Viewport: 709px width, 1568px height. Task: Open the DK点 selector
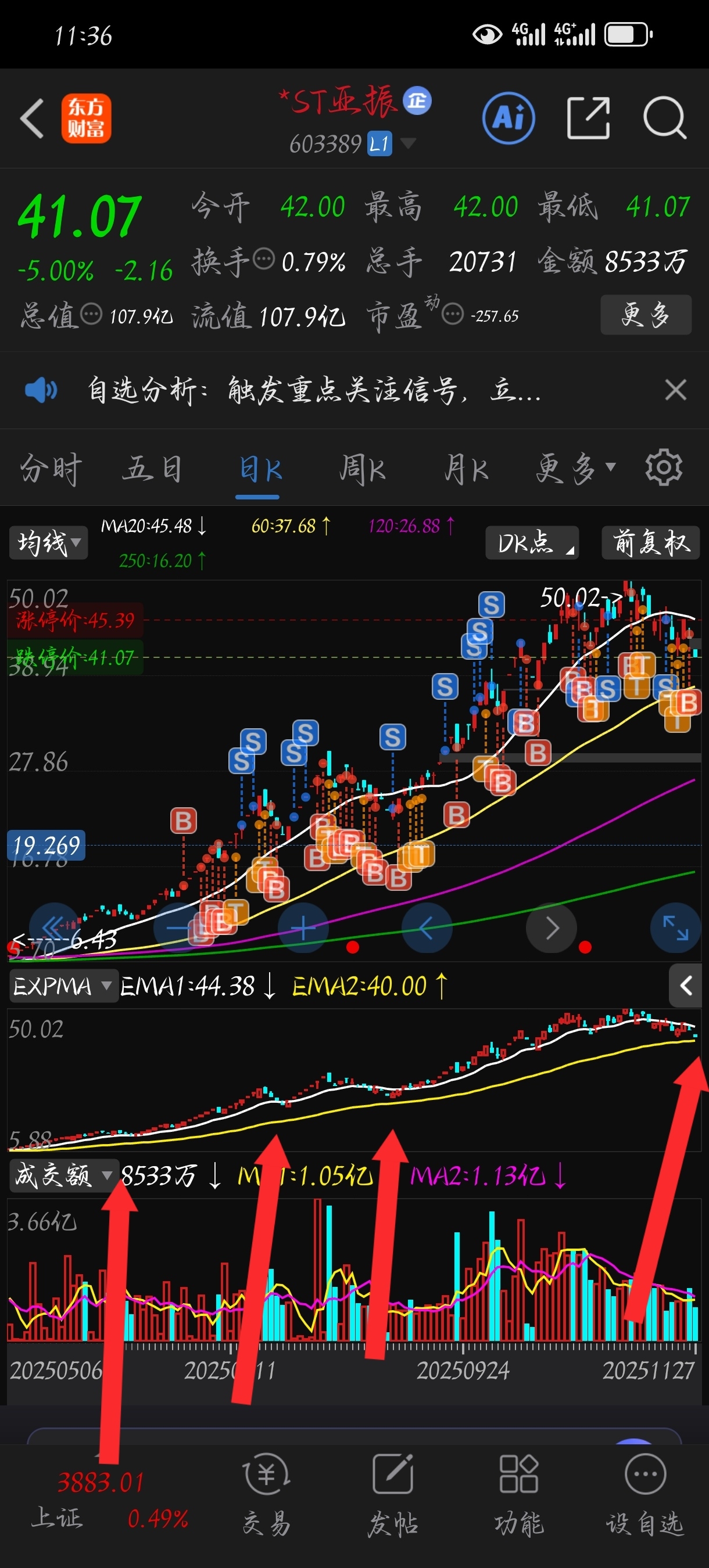pyautogui.click(x=532, y=542)
